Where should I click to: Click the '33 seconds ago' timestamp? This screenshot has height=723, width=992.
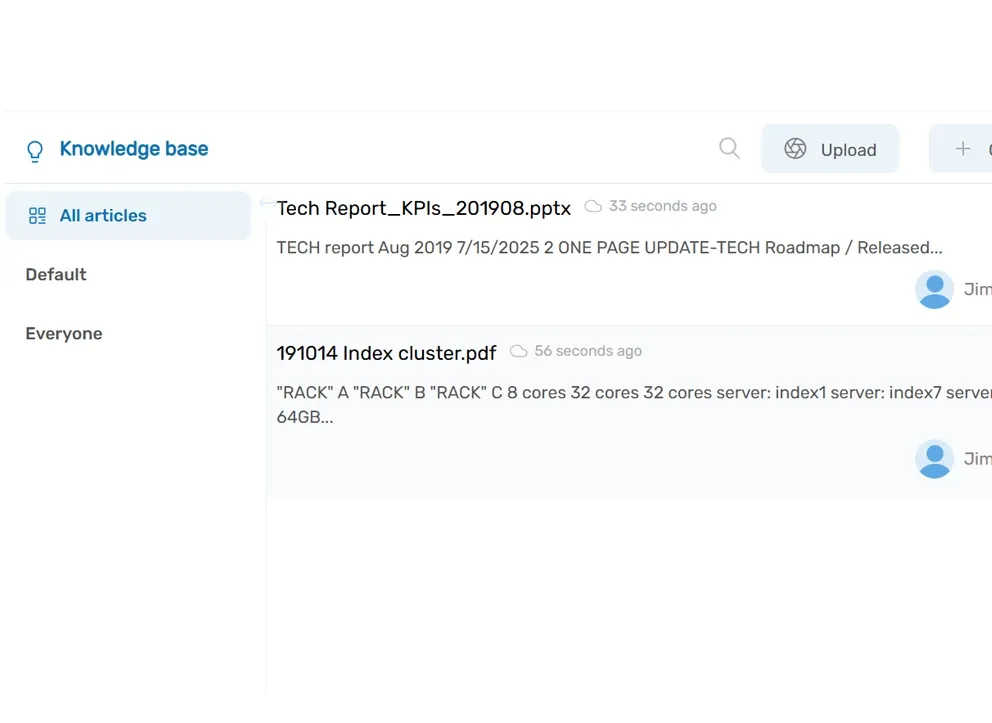(662, 206)
